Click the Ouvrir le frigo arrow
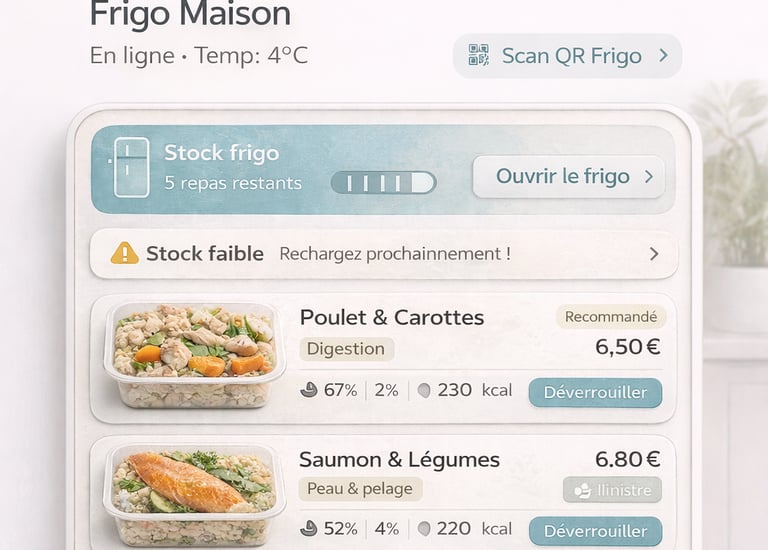The height and width of the screenshot is (550, 768). (649, 176)
